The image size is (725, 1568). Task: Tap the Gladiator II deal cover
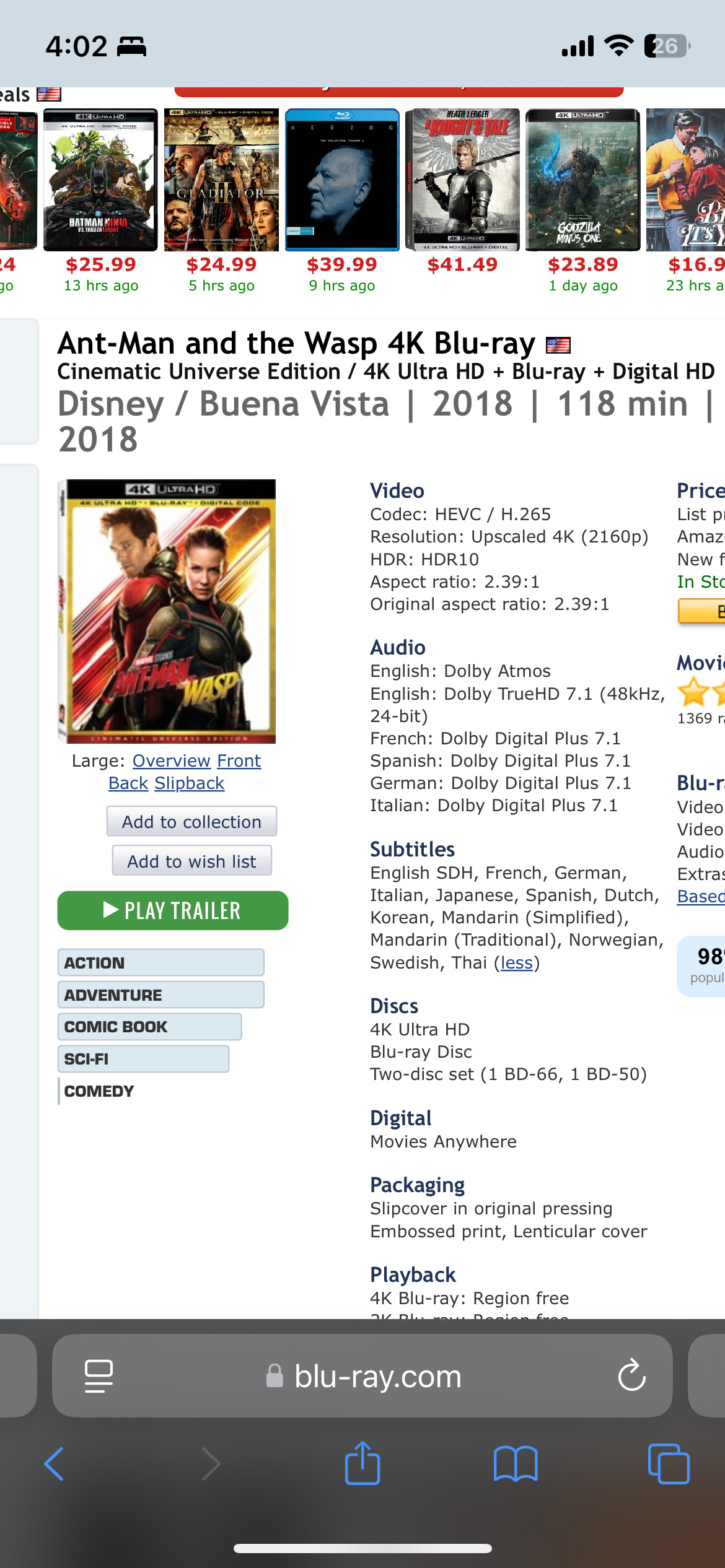(221, 180)
